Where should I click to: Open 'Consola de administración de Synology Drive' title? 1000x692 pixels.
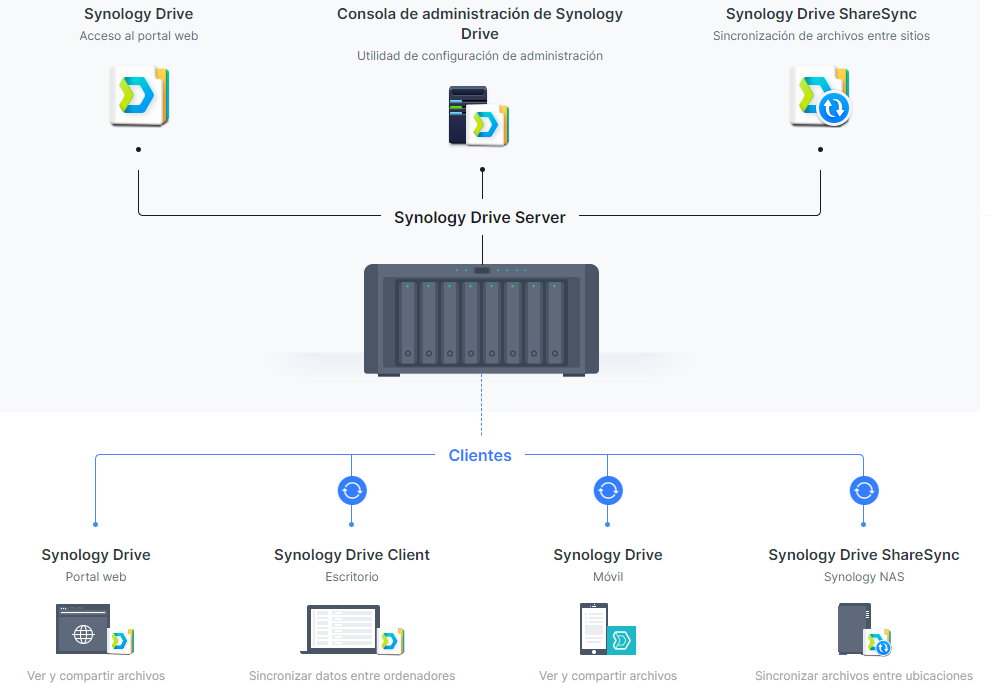[480, 24]
